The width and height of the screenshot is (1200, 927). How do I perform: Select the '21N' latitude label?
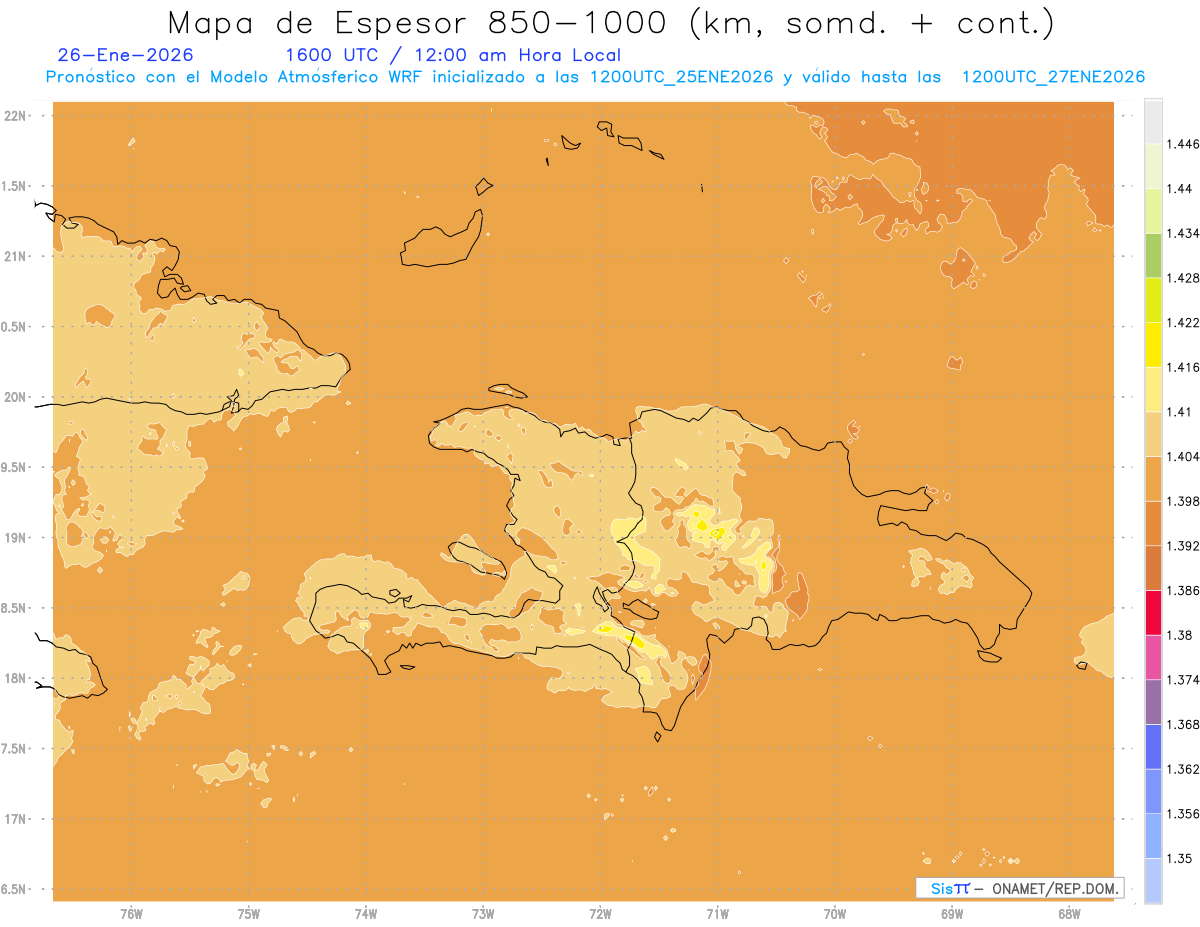coord(17,256)
